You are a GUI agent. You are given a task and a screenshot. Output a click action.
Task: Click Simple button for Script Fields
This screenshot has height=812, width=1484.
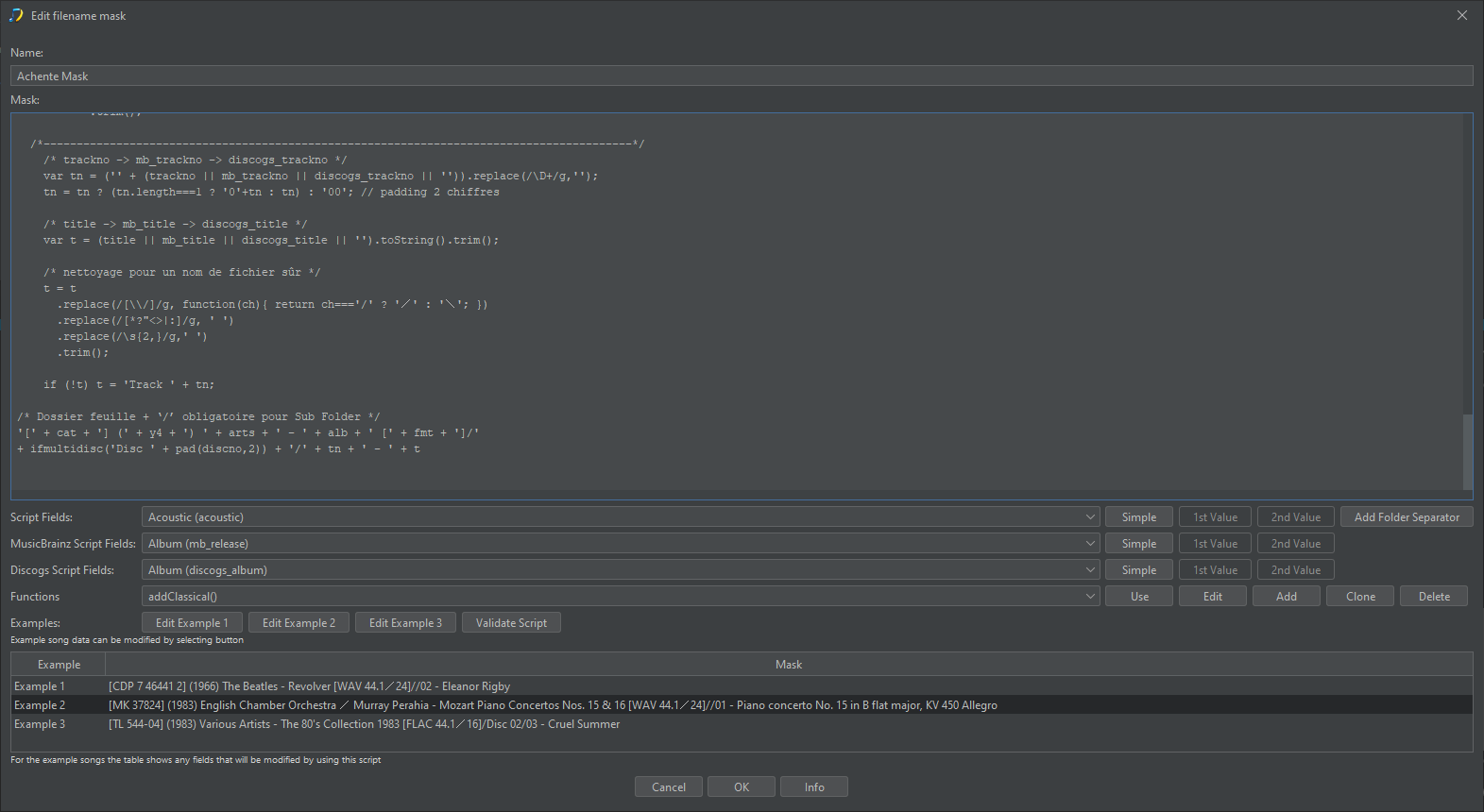(1139, 517)
